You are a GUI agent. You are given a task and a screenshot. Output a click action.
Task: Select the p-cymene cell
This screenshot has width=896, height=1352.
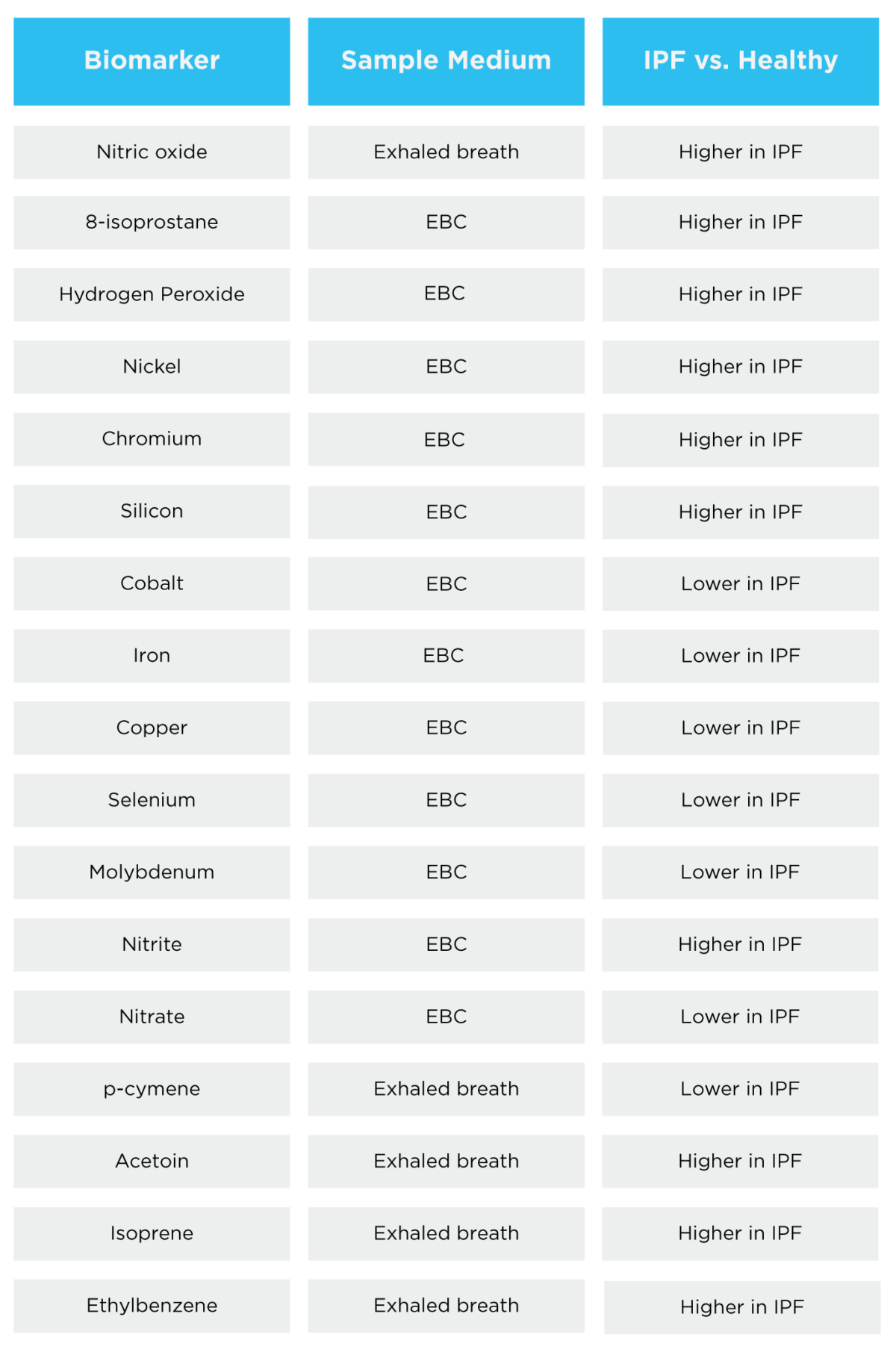tap(152, 1088)
